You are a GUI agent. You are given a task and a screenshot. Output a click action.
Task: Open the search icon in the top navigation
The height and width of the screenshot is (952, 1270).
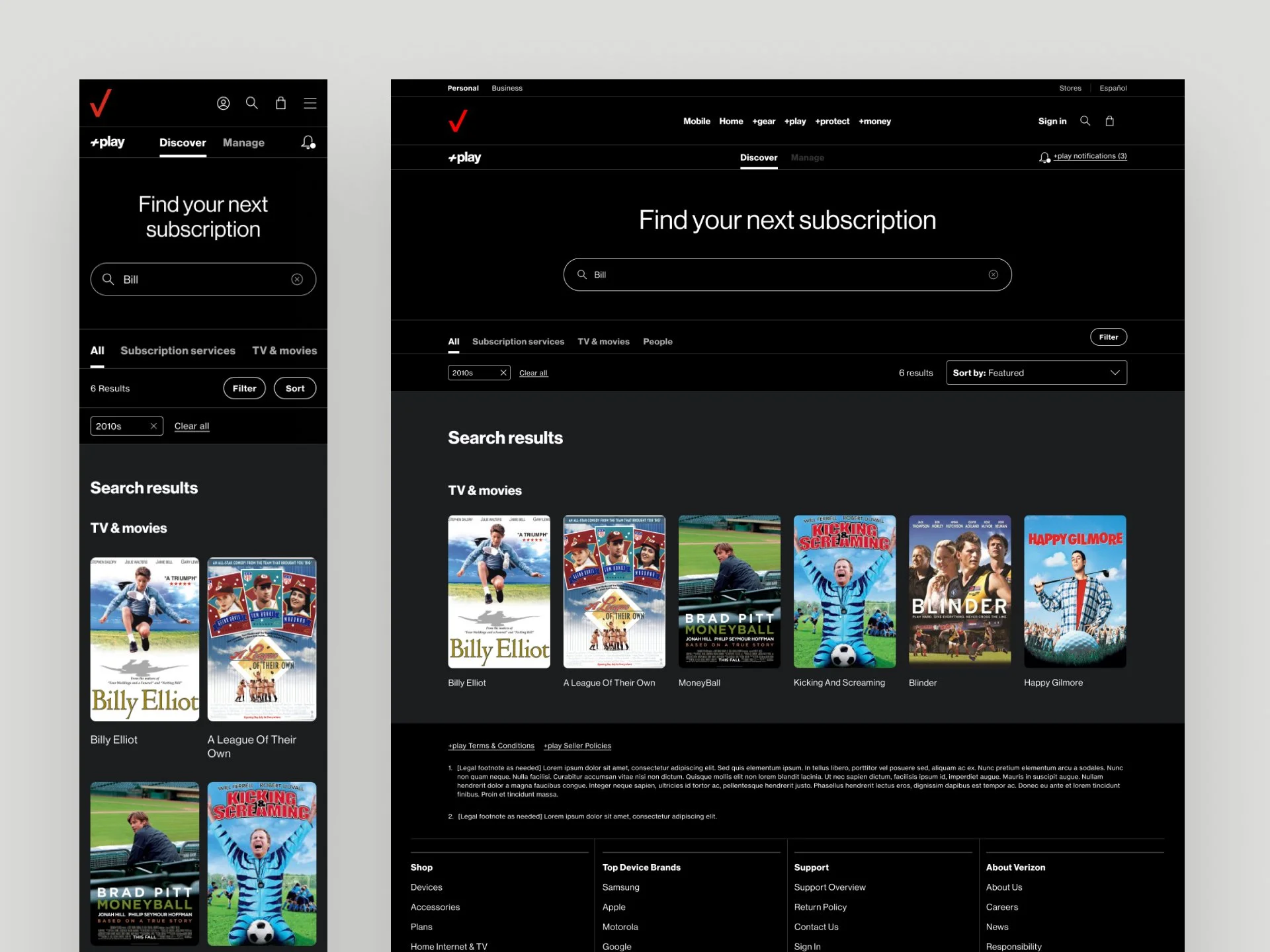(x=1085, y=121)
